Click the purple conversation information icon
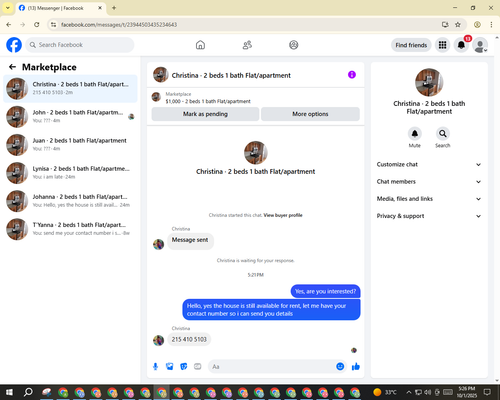Screen dimensions: 500x400 (x=352, y=75)
